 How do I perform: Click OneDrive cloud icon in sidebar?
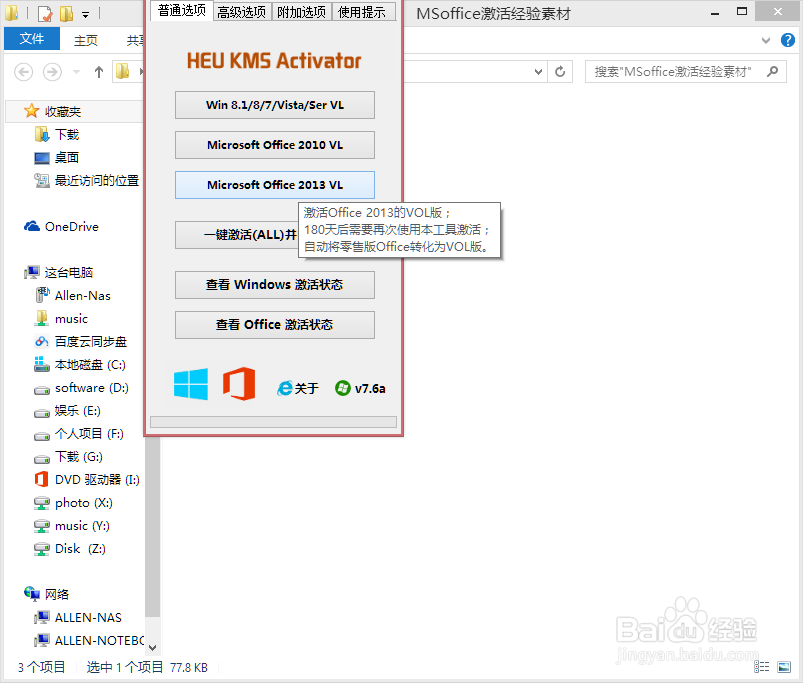[32, 226]
